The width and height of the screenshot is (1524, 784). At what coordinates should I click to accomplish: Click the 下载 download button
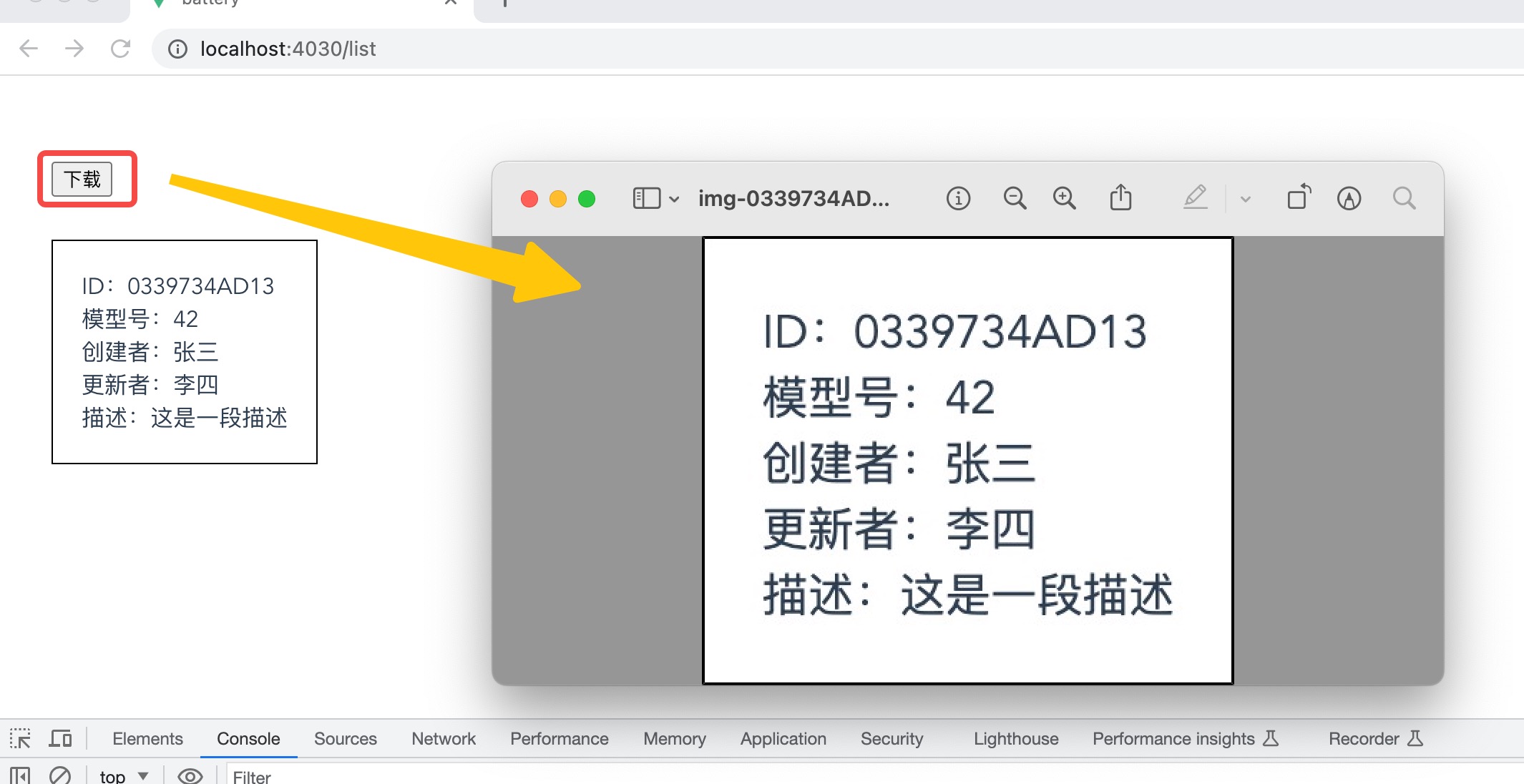82,179
